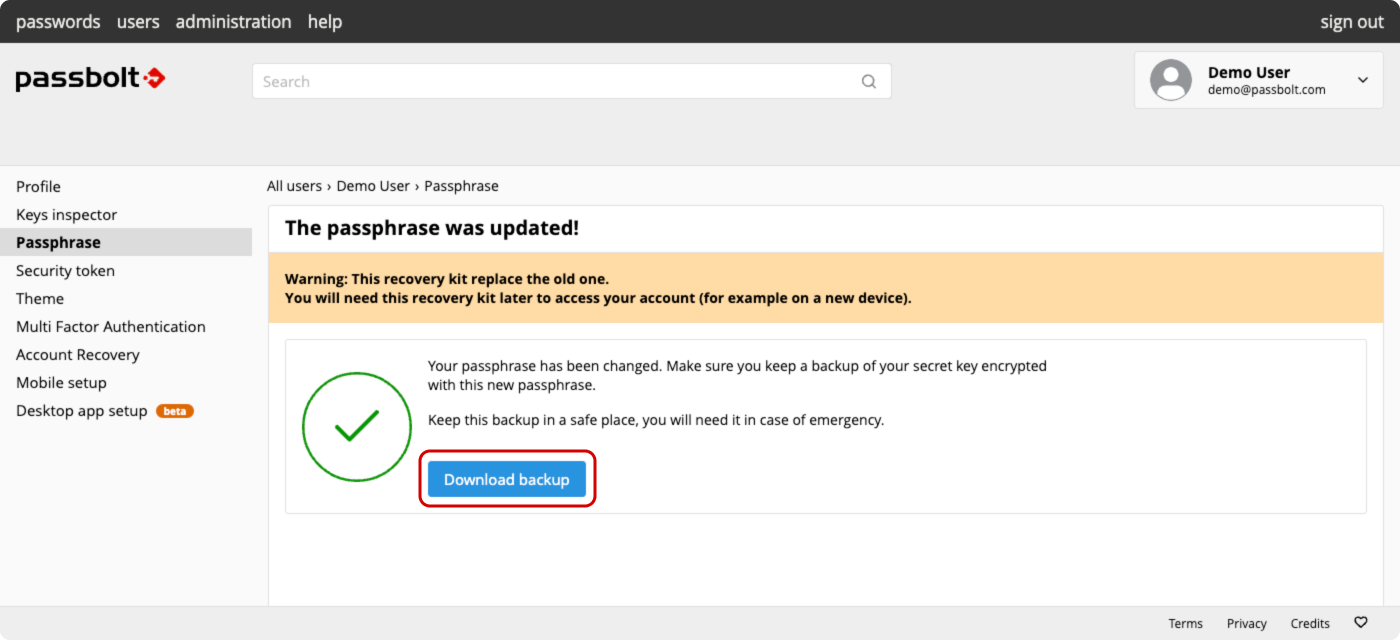Click the beta badge

point(175,411)
